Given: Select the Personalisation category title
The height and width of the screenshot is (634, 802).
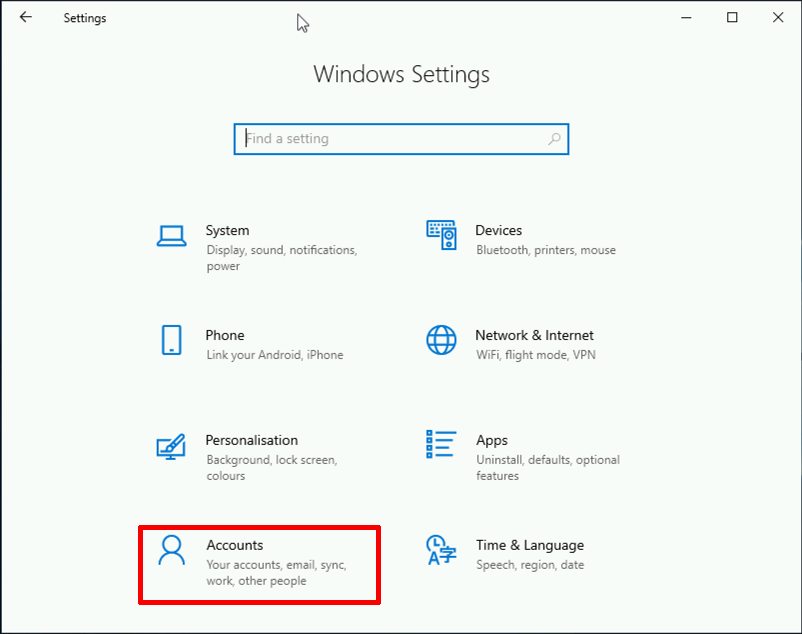Looking at the screenshot, I should pos(252,440).
